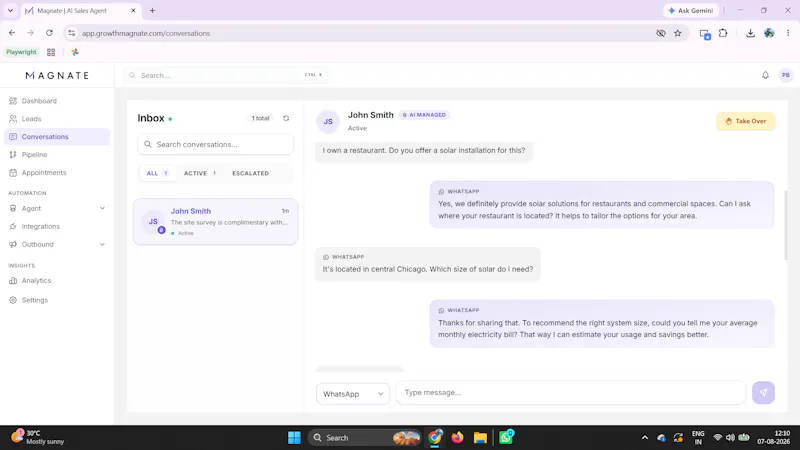Click message about central Chicago location
The height and width of the screenshot is (450, 800).
click(x=428, y=264)
